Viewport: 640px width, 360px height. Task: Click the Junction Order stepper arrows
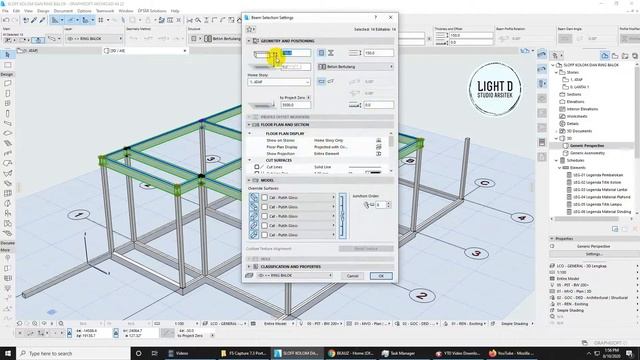(x=389, y=204)
